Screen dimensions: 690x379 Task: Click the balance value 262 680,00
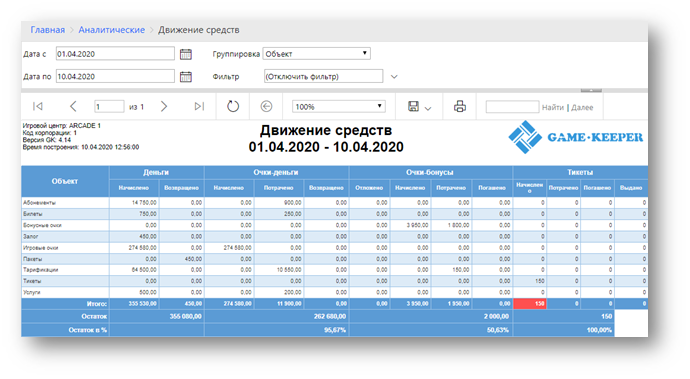[330, 316]
